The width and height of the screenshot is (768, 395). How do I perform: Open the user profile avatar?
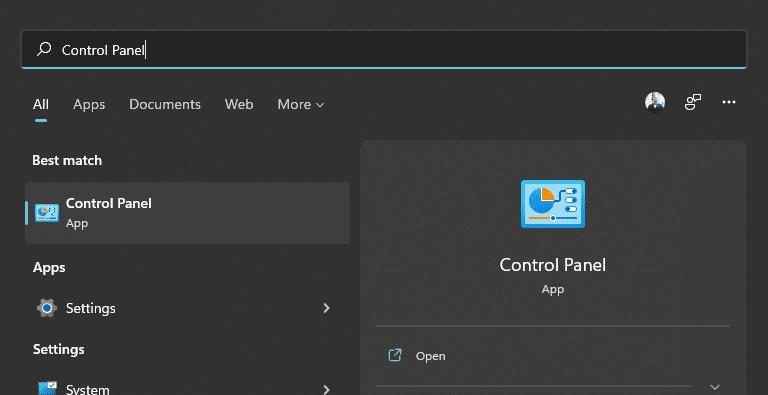655,102
